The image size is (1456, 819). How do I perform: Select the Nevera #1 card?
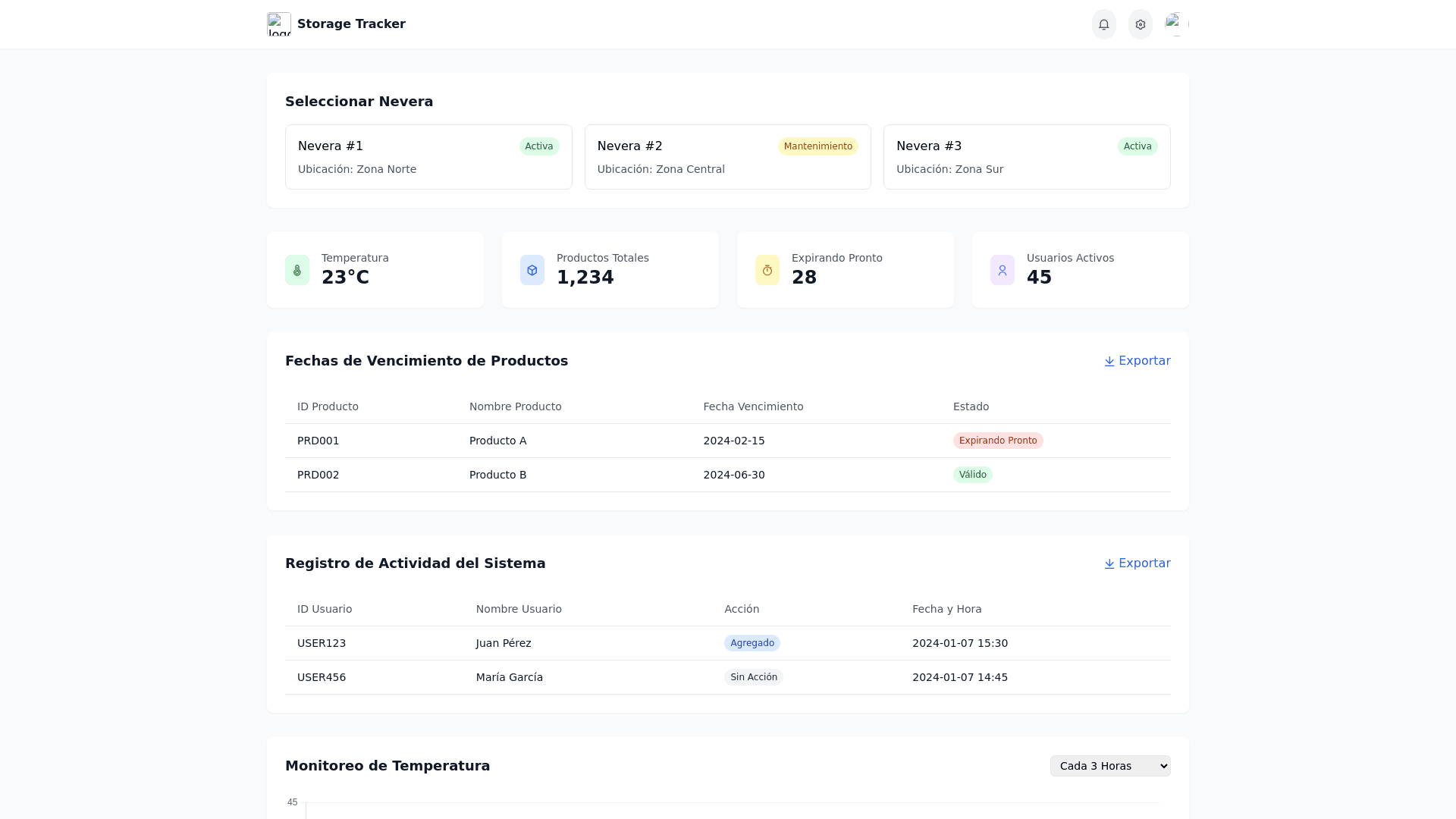click(428, 157)
